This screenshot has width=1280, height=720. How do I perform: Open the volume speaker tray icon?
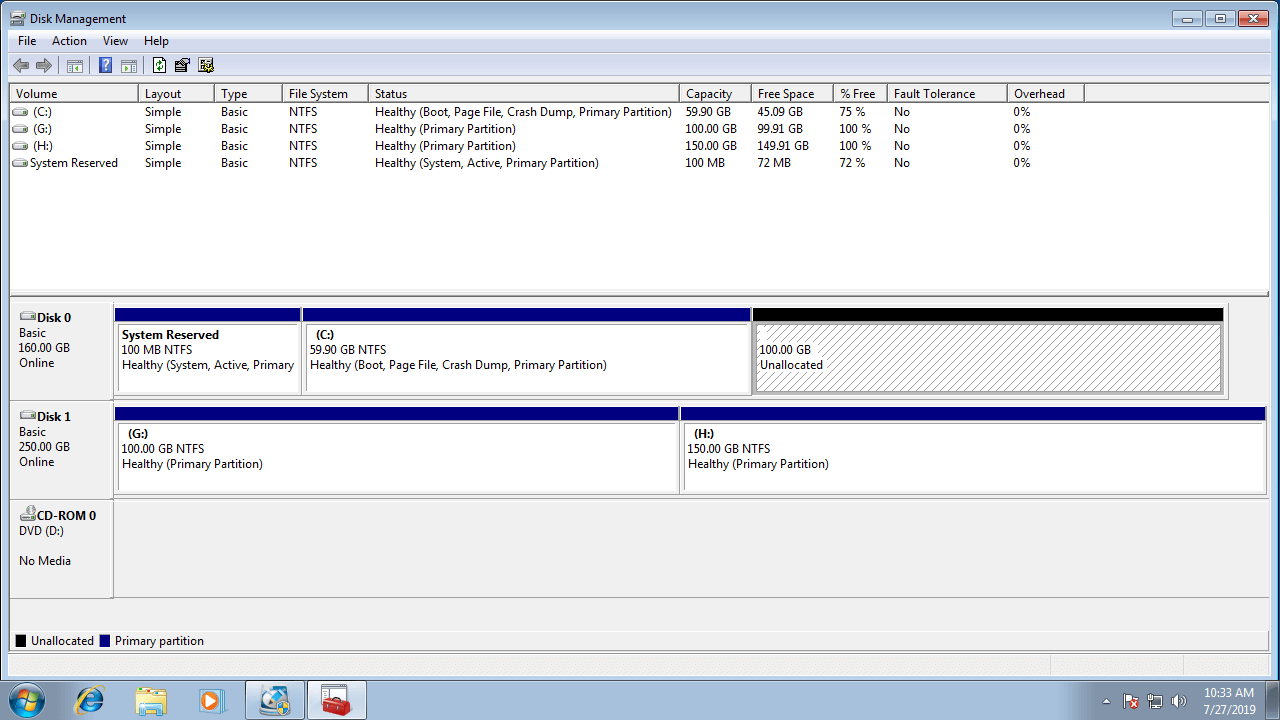[1179, 701]
